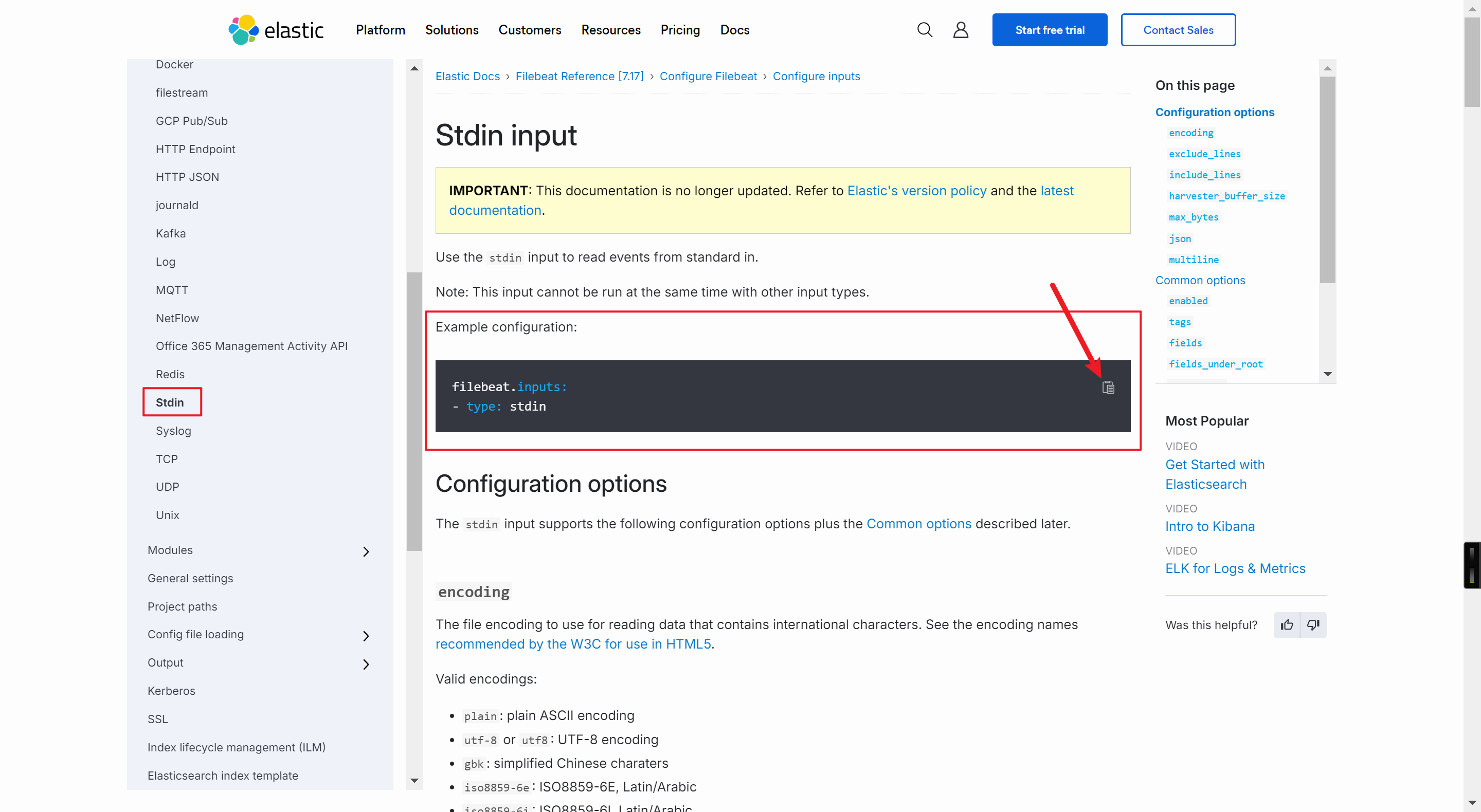This screenshot has width=1481, height=812.
Task: Follow the Common options link in text
Action: (x=918, y=524)
